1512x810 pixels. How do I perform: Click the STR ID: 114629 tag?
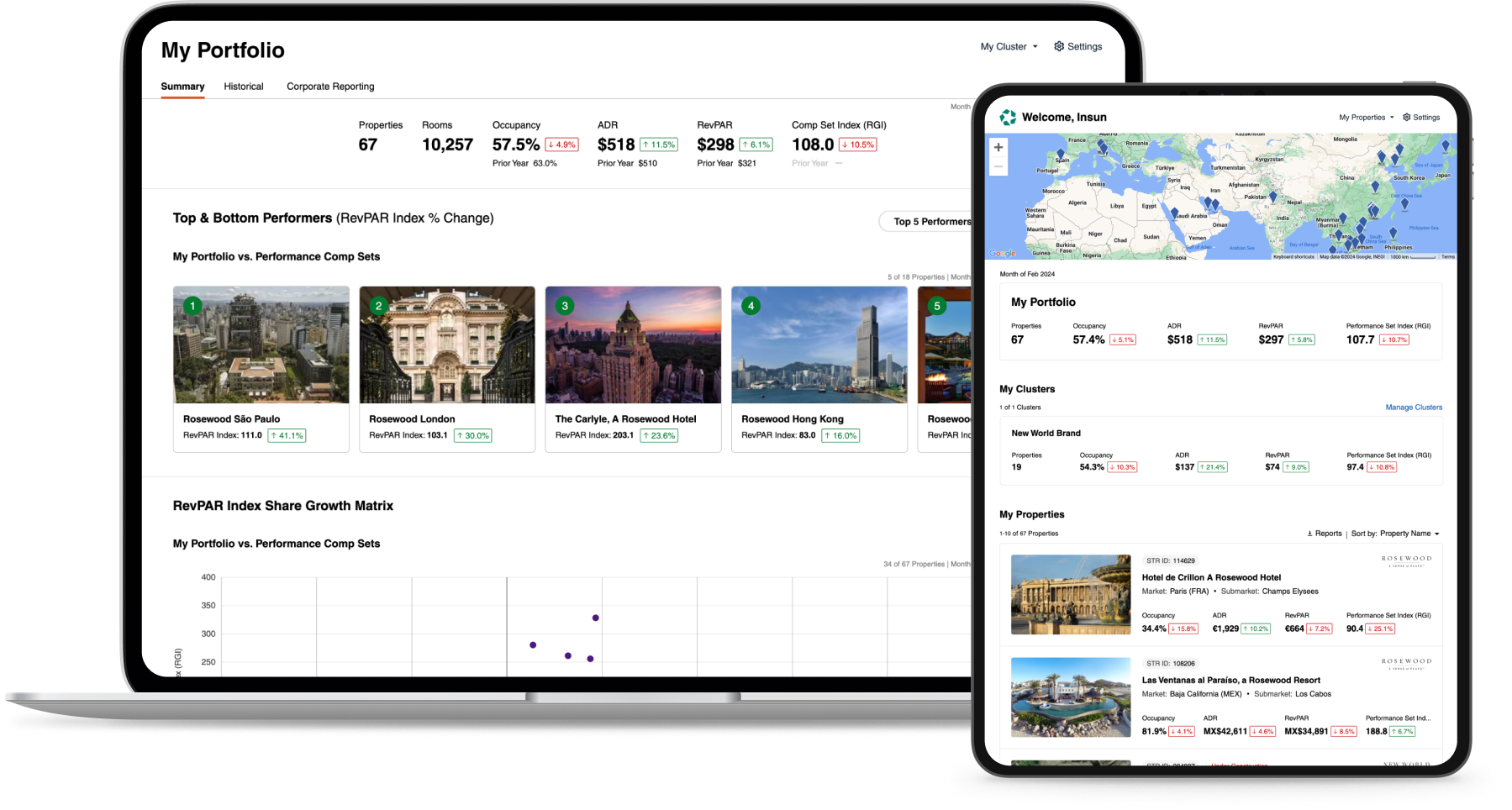[x=1170, y=560]
